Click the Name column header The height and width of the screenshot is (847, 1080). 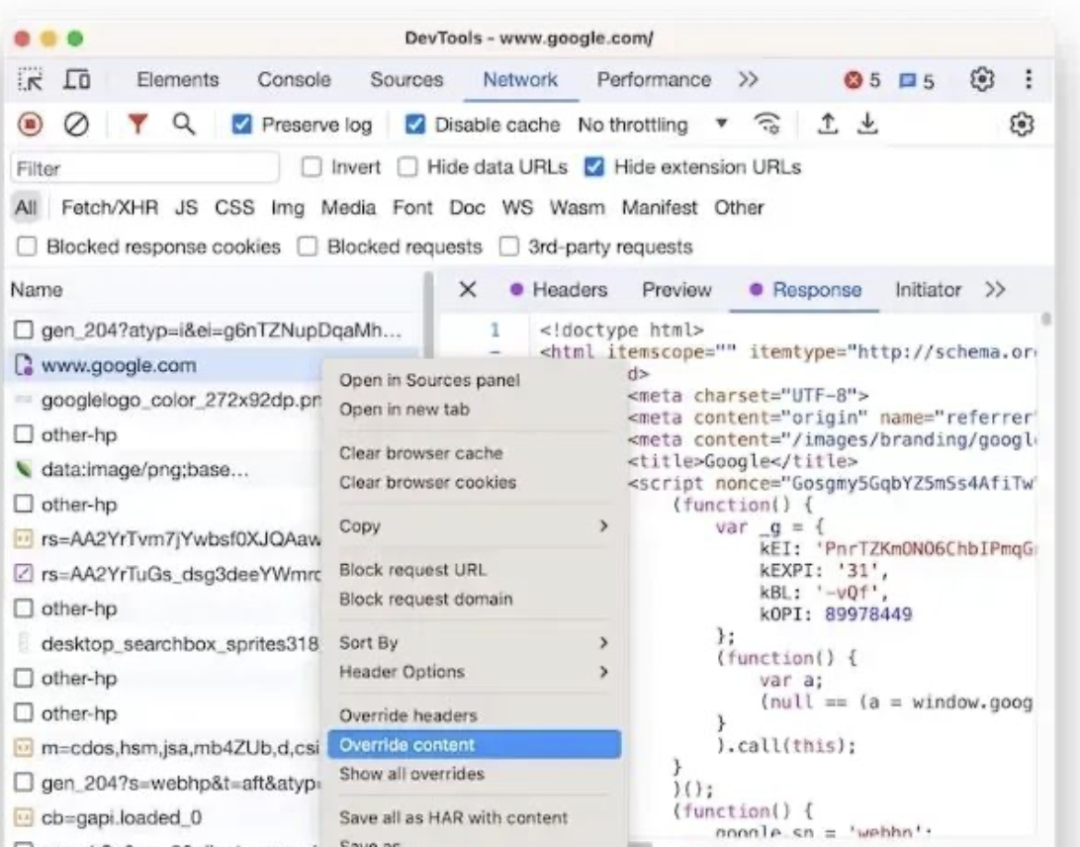[x=37, y=289]
